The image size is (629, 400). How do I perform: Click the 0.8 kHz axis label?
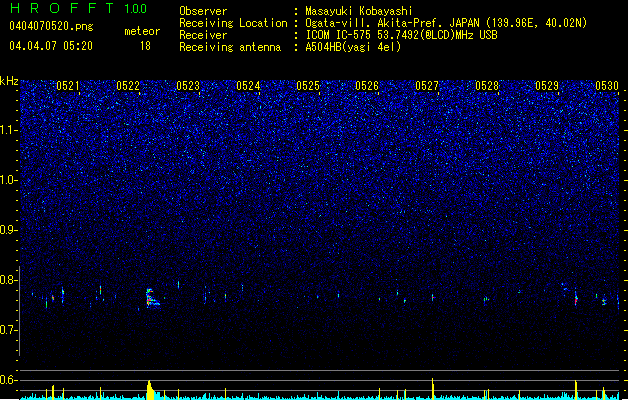coord(9,280)
